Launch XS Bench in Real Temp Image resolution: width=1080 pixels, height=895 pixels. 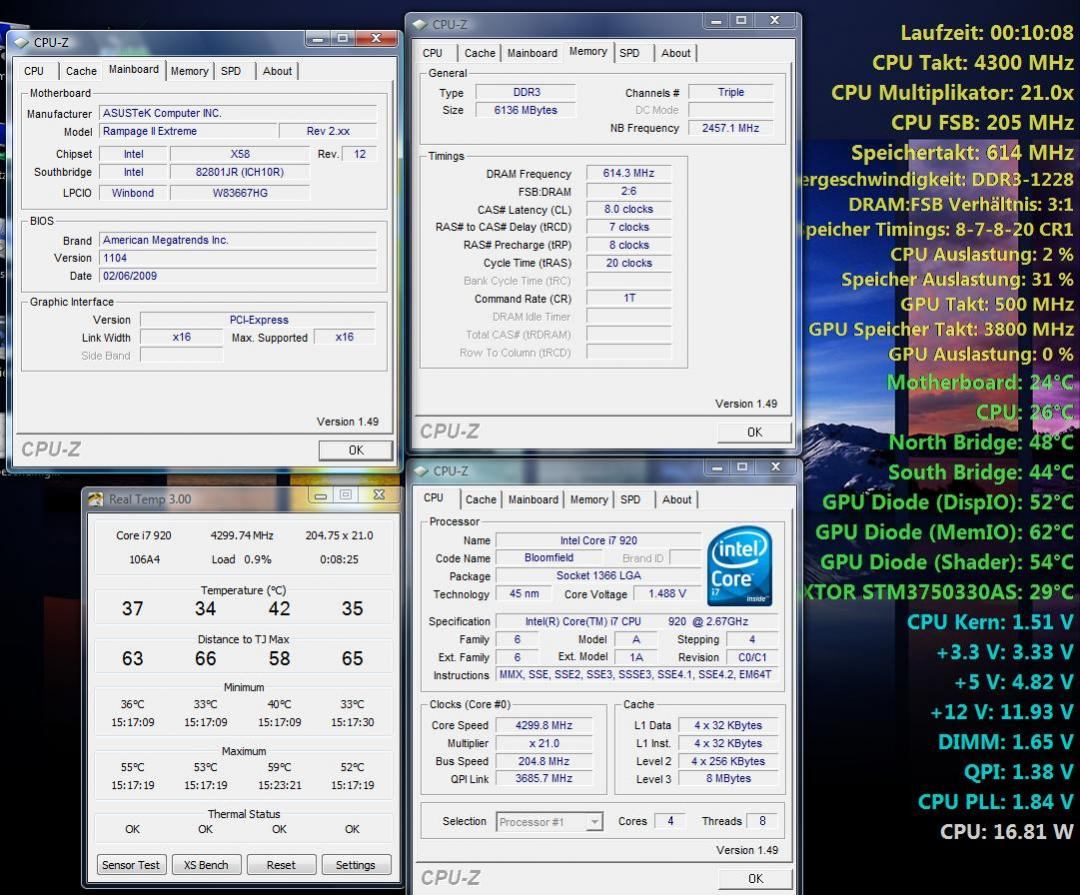click(206, 865)
